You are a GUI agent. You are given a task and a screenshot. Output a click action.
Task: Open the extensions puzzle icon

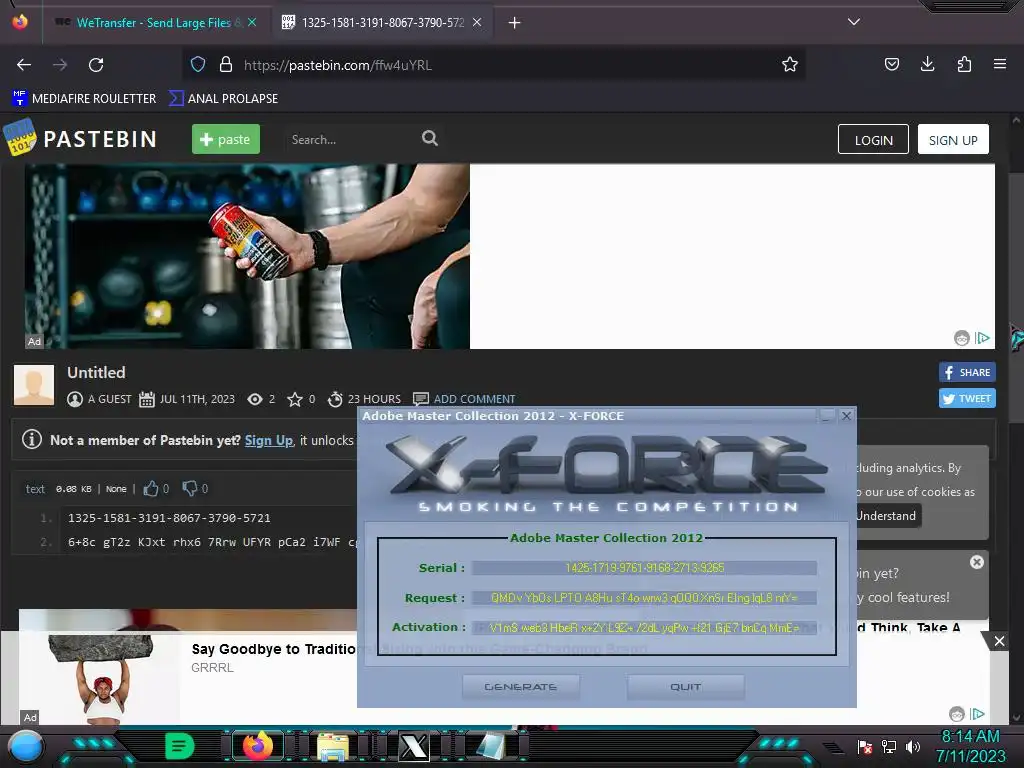point(964,65)
